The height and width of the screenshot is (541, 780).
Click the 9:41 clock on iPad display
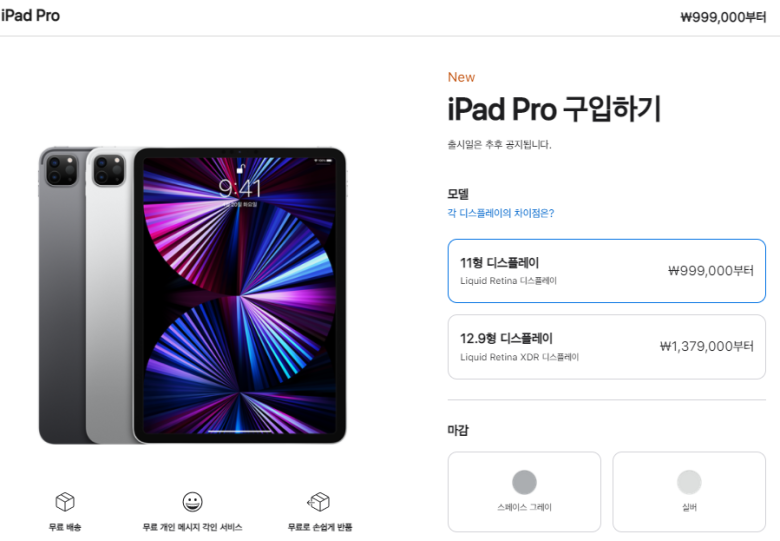pyautogui.click(x=240, y=189)
